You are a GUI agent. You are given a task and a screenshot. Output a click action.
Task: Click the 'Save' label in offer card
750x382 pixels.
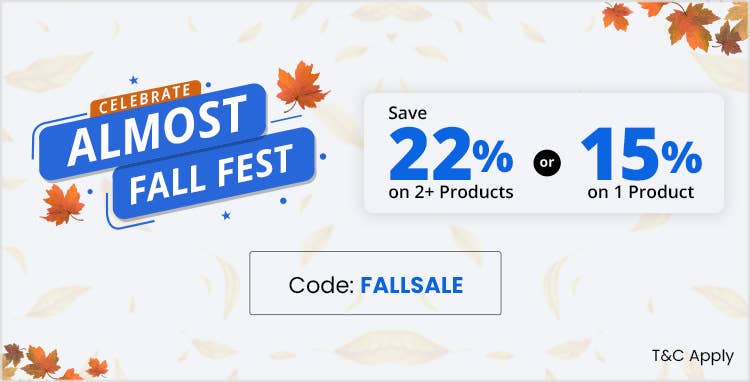point(407,113)
